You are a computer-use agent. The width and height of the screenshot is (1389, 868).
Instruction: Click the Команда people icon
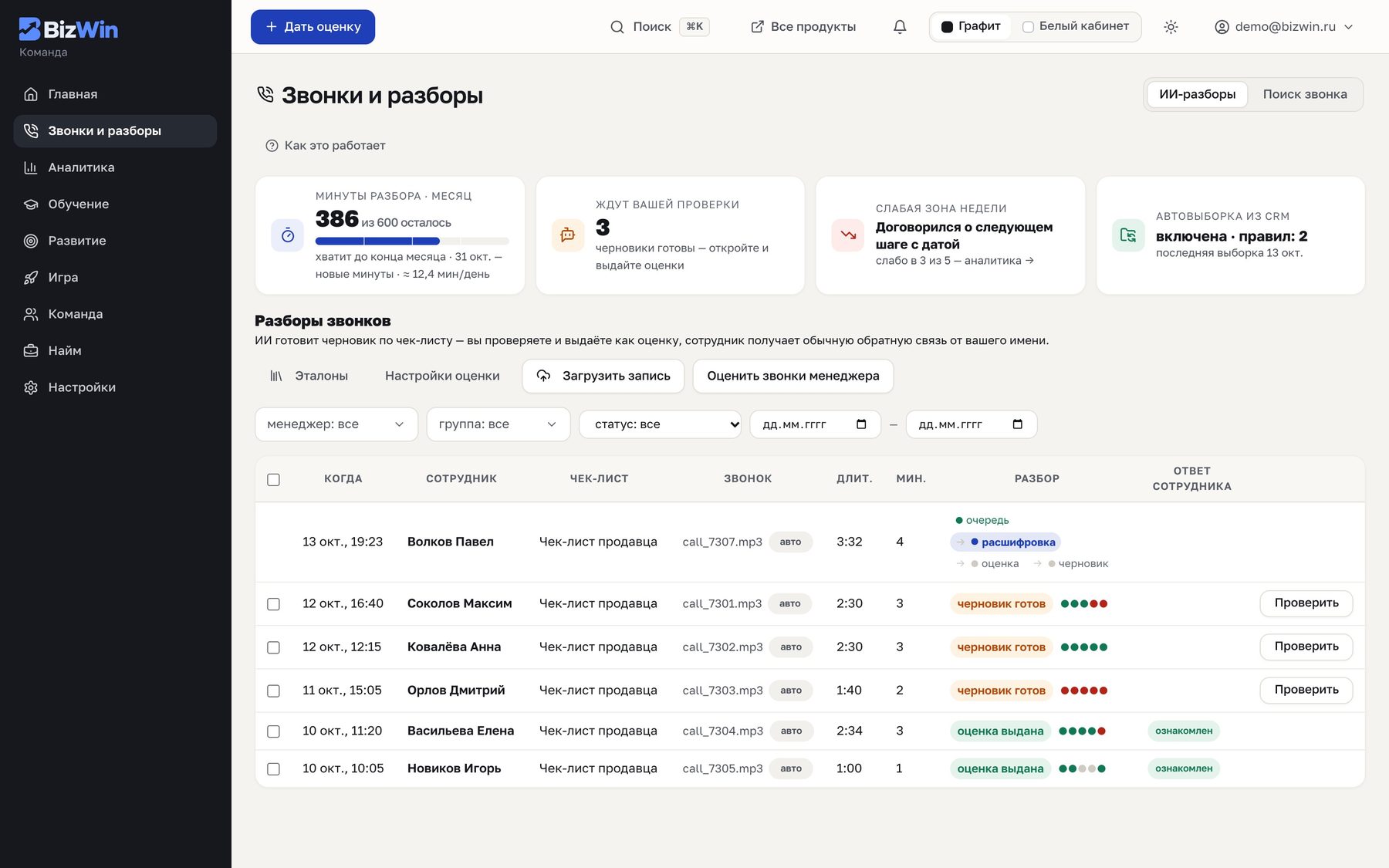point(31,314)
